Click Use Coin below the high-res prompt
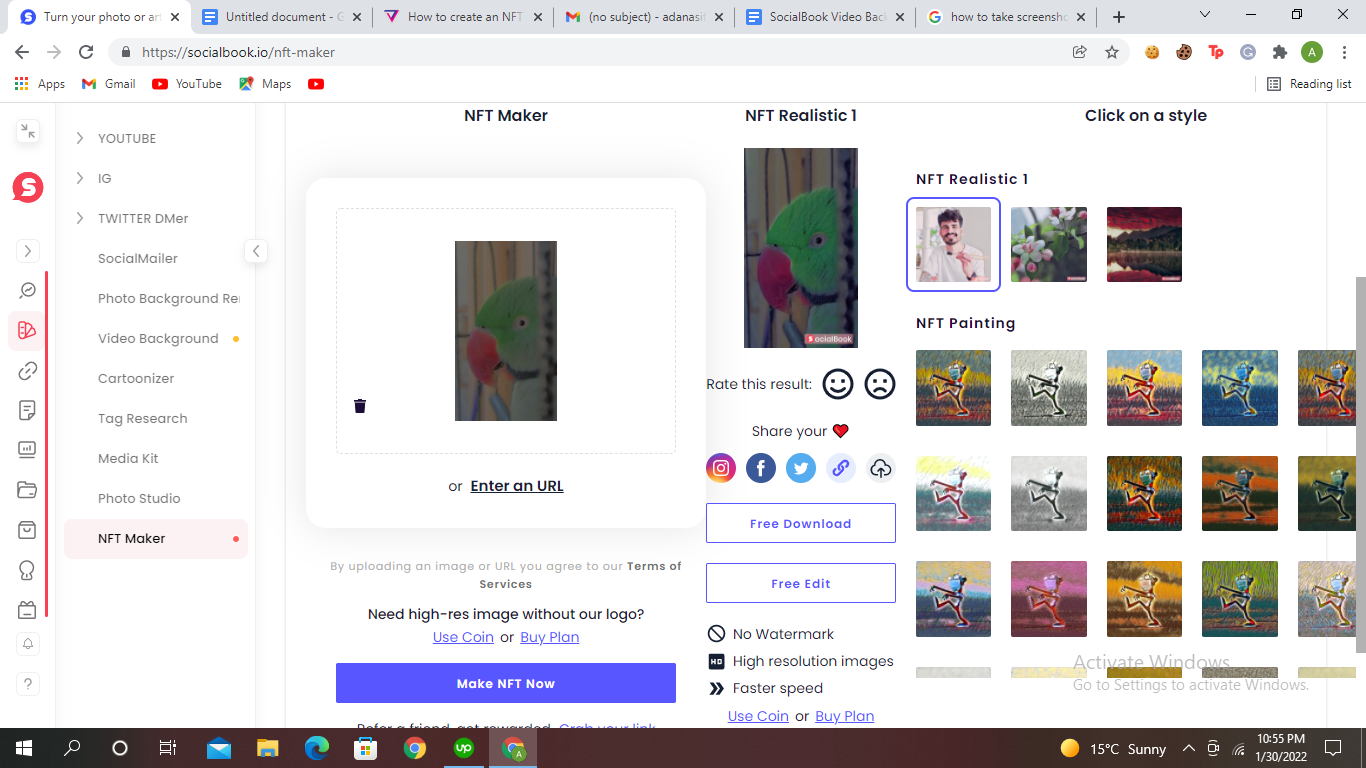 (463, 637)
